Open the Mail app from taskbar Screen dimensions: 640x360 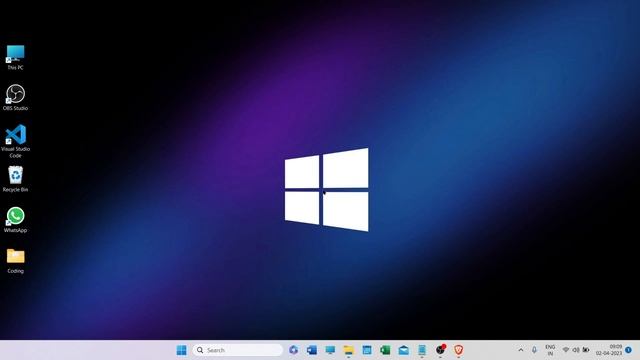[404, 350]
